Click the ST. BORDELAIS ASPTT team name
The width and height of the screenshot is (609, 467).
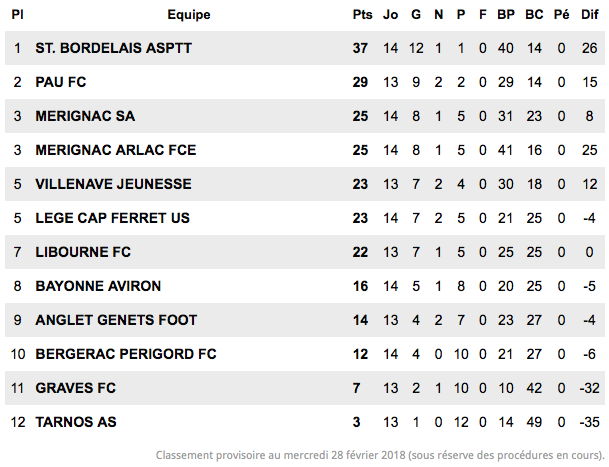(113, 48)
